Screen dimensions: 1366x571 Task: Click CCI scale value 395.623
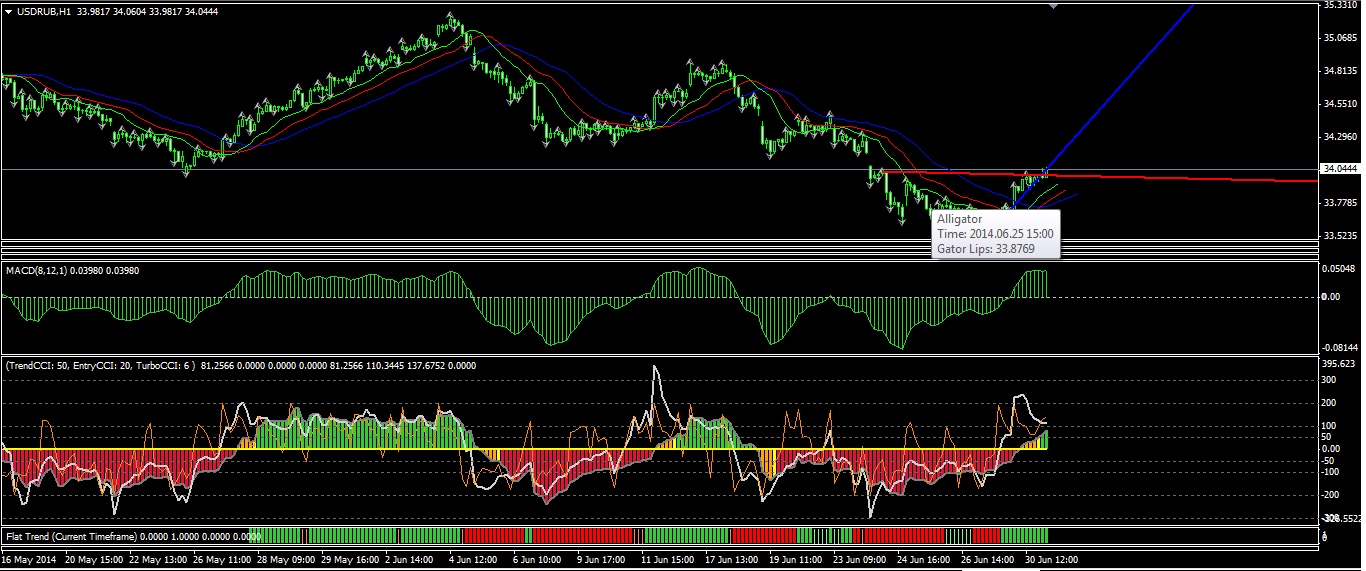click(1339, 364)
